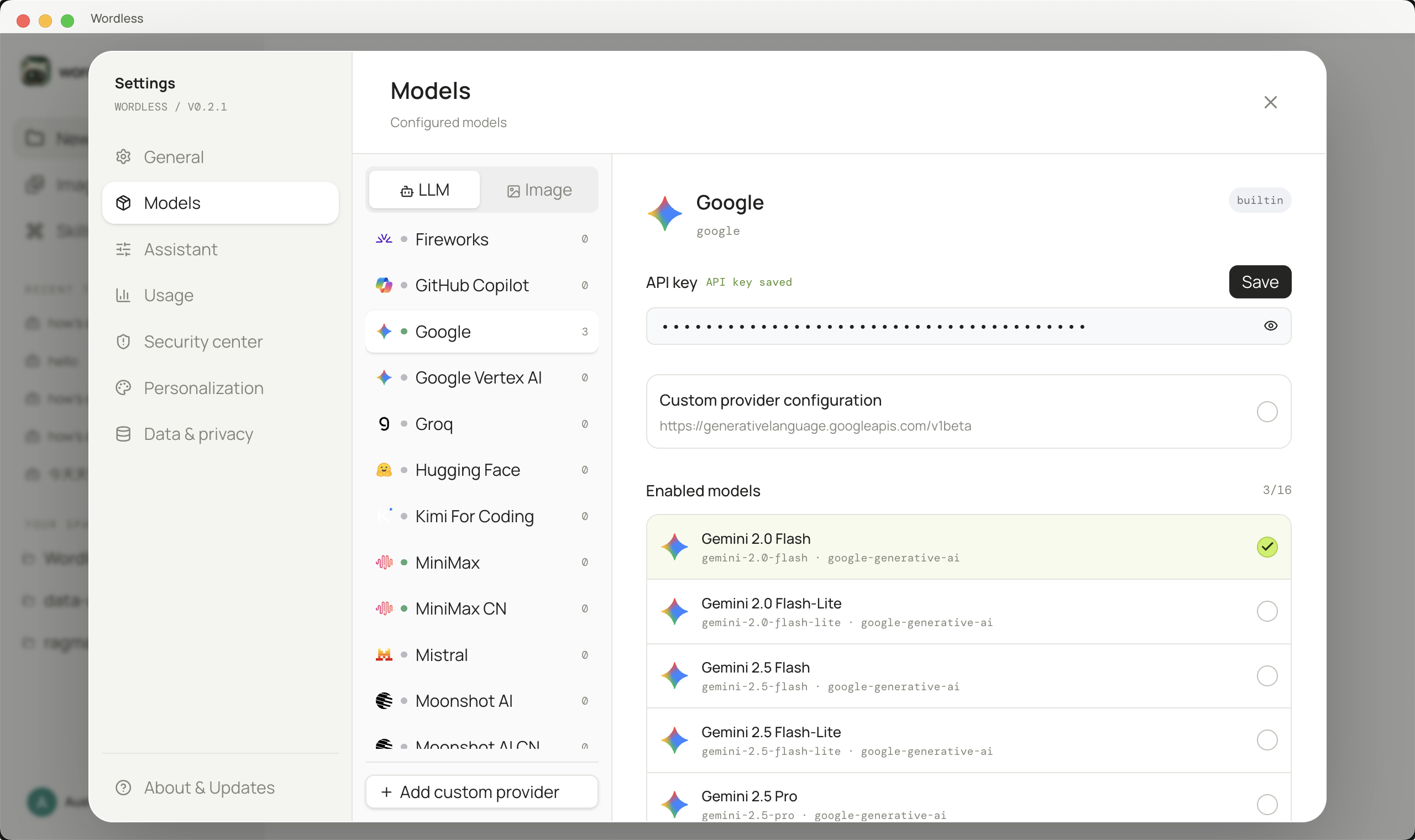Select the Groq provider row

481,424
